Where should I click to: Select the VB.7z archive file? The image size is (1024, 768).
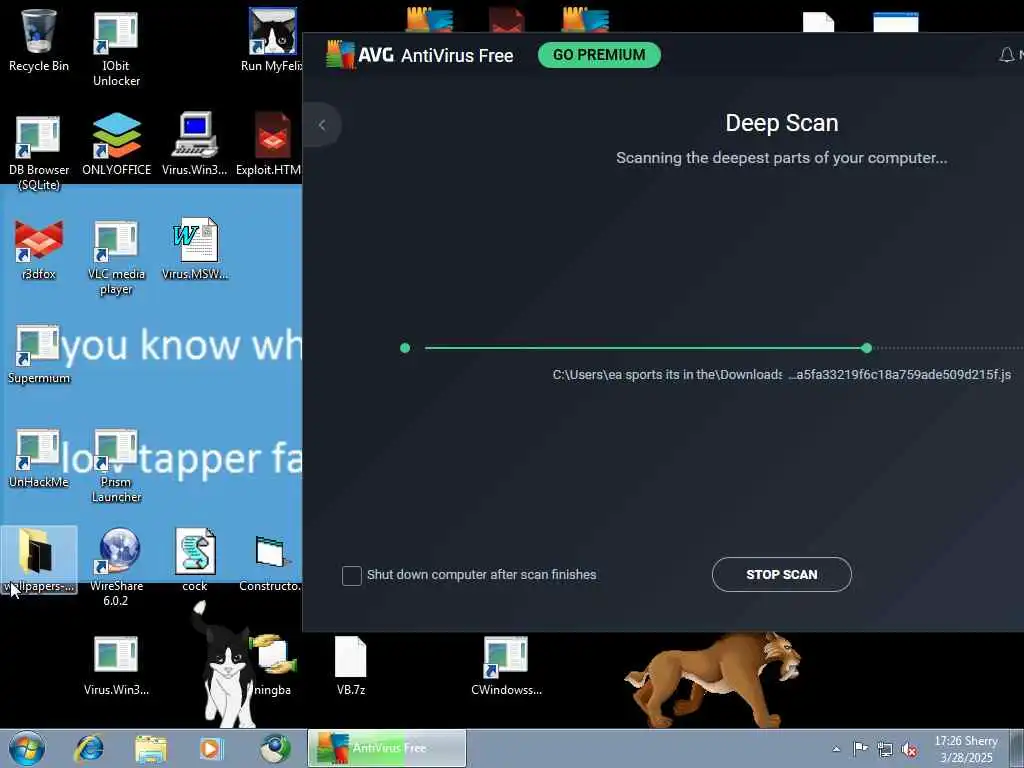pos(351,665)
